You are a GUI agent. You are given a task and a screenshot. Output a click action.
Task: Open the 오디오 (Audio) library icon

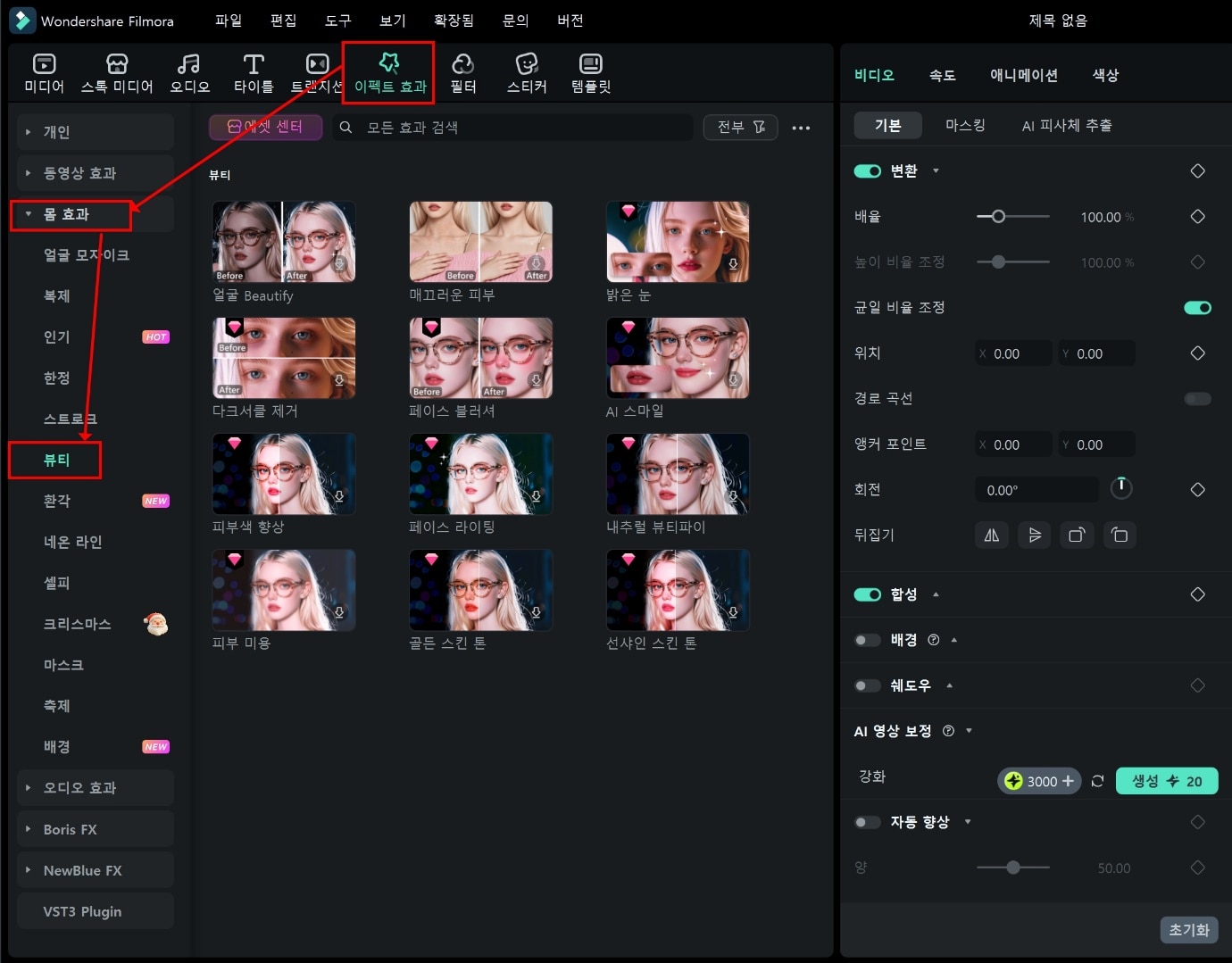point(189,71)
